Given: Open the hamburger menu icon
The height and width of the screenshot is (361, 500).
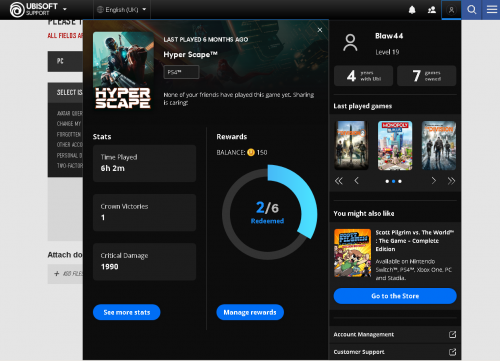Looking at the screenshot, I should click(491, 9).
